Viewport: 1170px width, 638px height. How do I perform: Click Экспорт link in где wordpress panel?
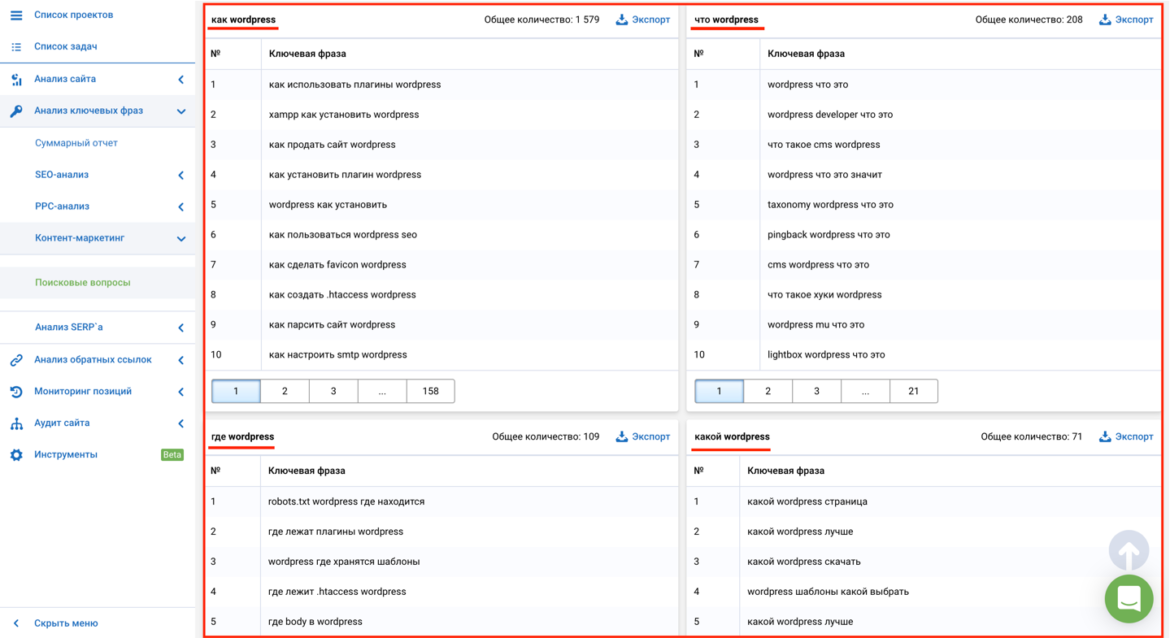[x=651, y=437]
